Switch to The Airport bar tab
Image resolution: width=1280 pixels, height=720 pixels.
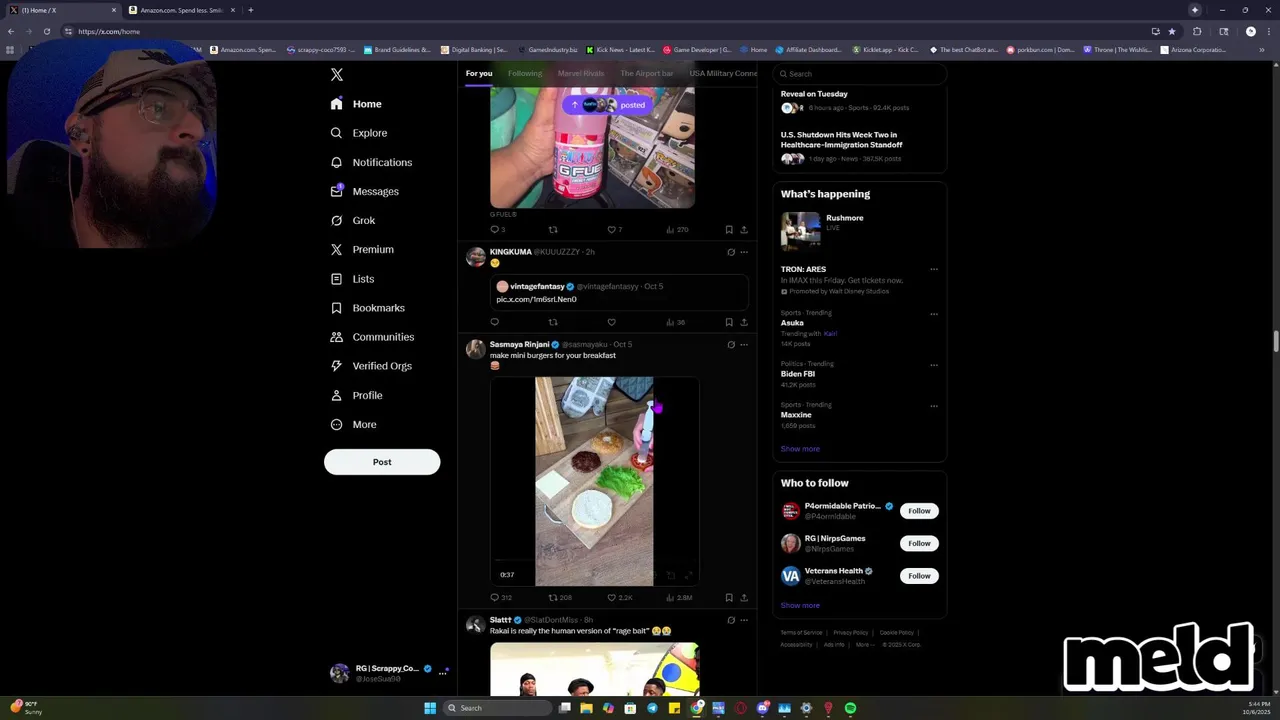pos(647,73)
